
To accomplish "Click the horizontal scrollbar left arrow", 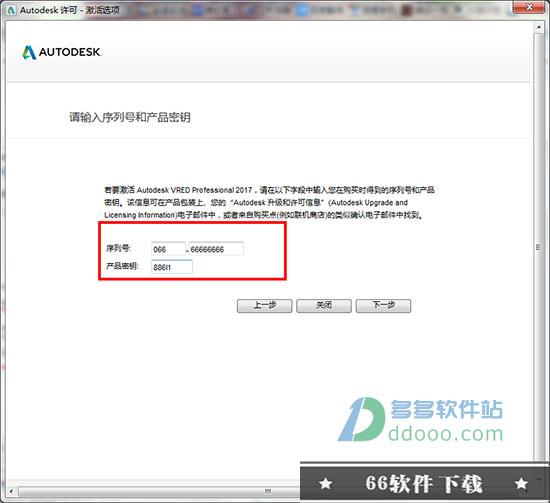I will coord(11,491).
